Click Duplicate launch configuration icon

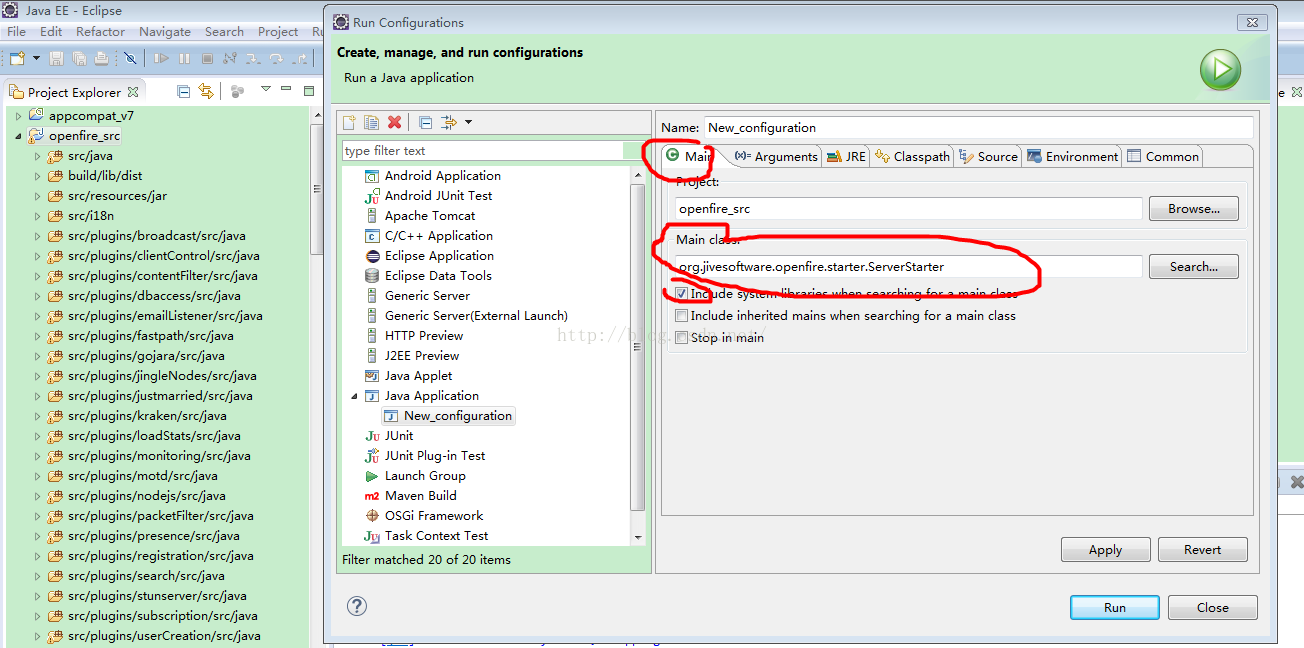pos(372,122)
